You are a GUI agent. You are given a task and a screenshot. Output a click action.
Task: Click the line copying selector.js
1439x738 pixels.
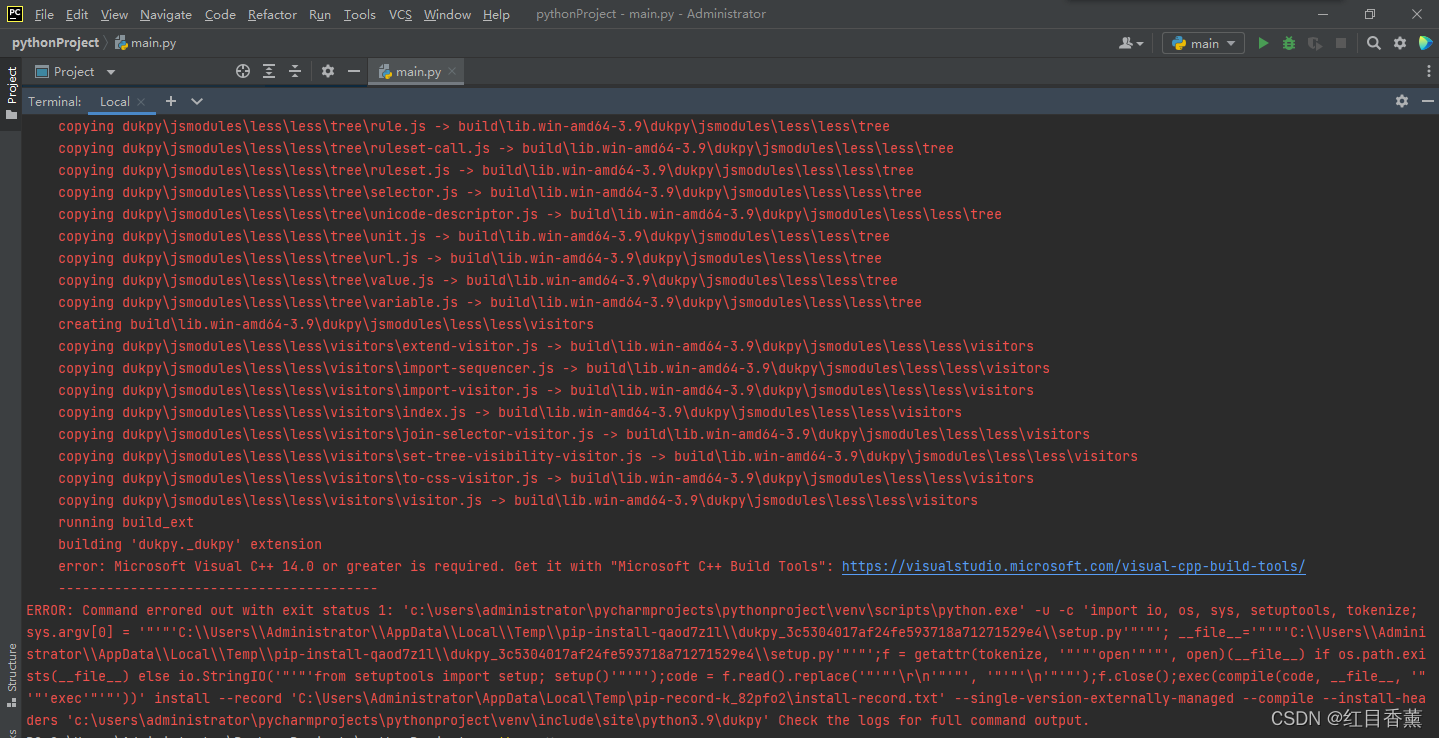tap(490, 192)
